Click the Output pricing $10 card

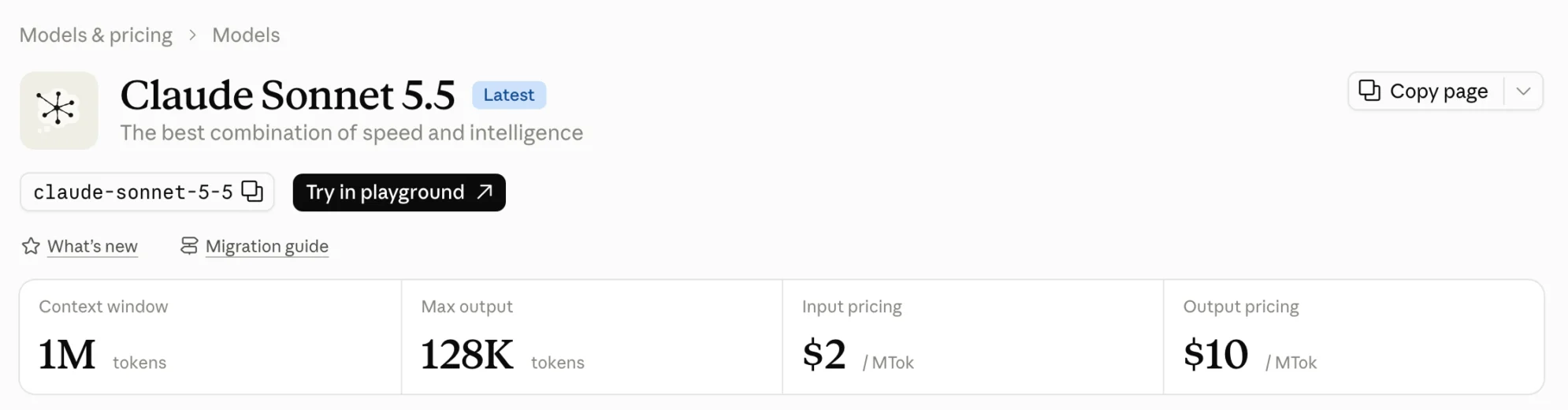(x=1354, y=337)
